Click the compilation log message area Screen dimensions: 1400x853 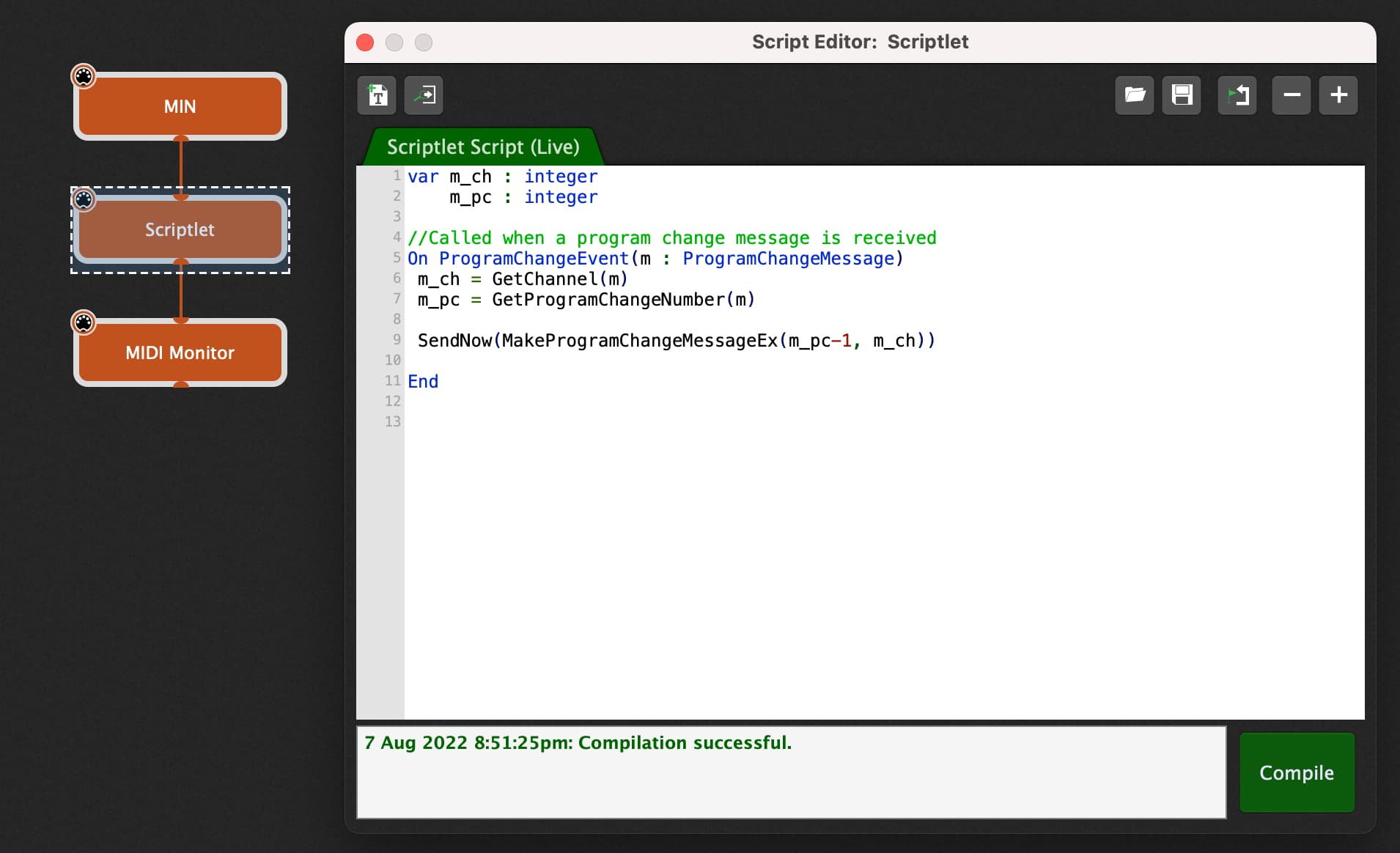click(791, 772)
